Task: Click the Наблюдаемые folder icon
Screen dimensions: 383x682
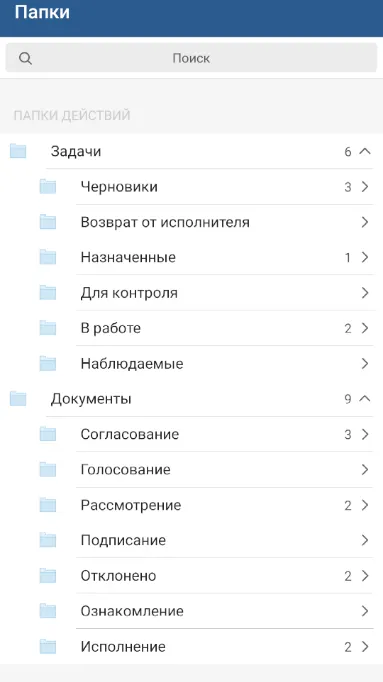Action: click(48, 363)
